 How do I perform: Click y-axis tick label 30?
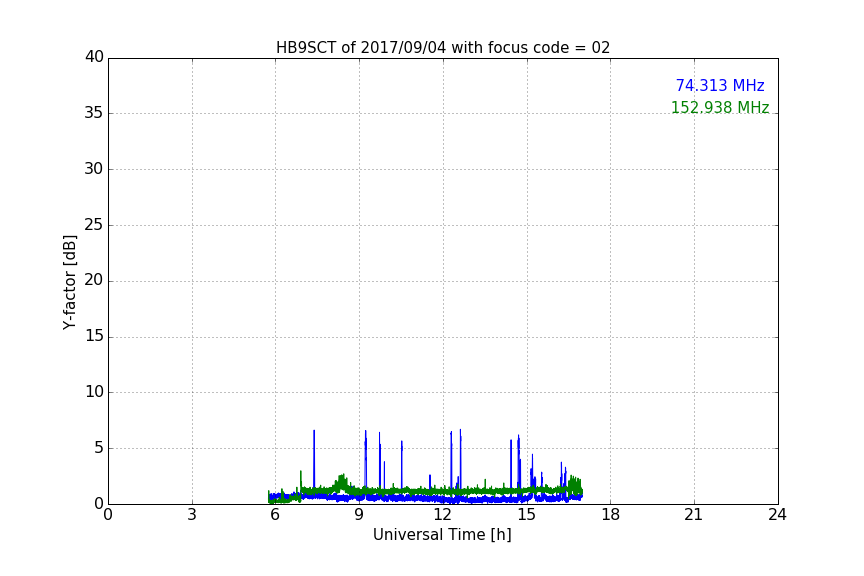click(x=94, y=169)
